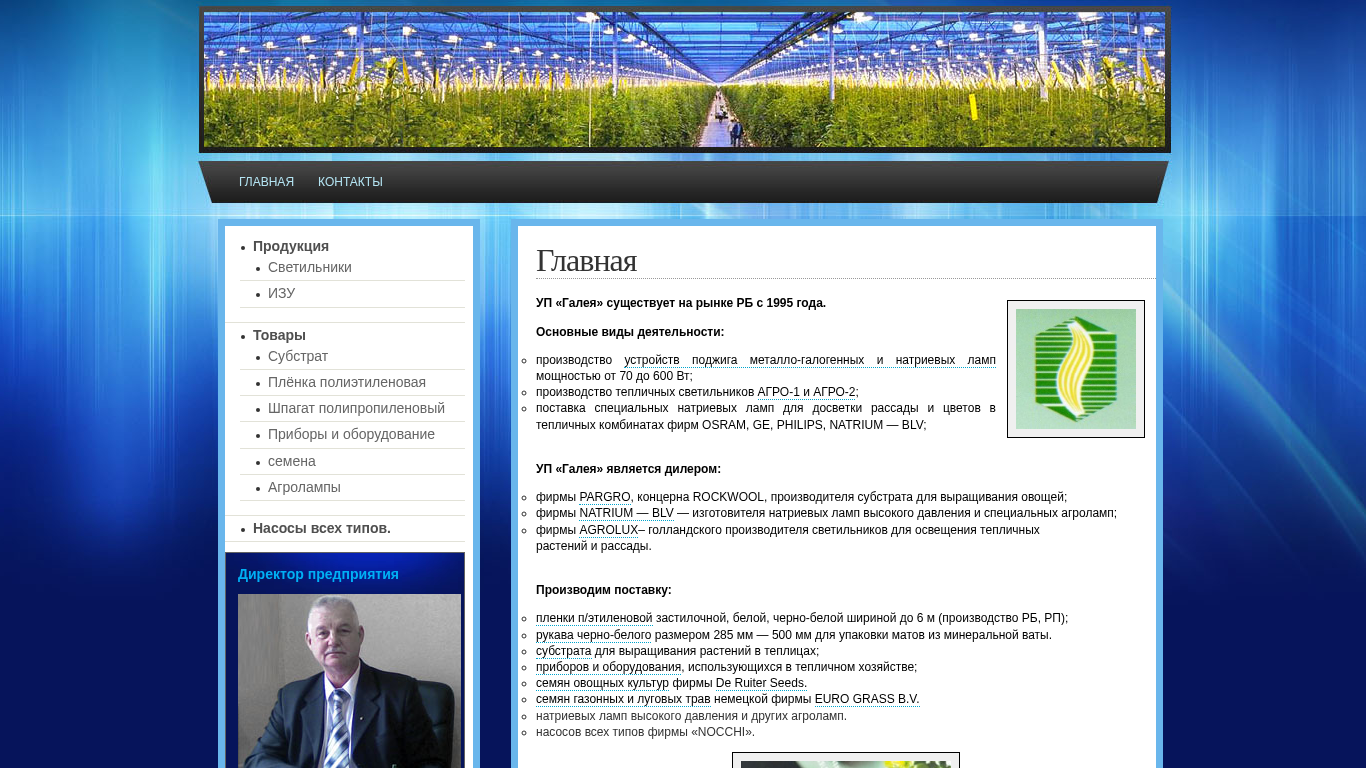
Task: Click the Главная page heading
Action: [x=586, y=260]
